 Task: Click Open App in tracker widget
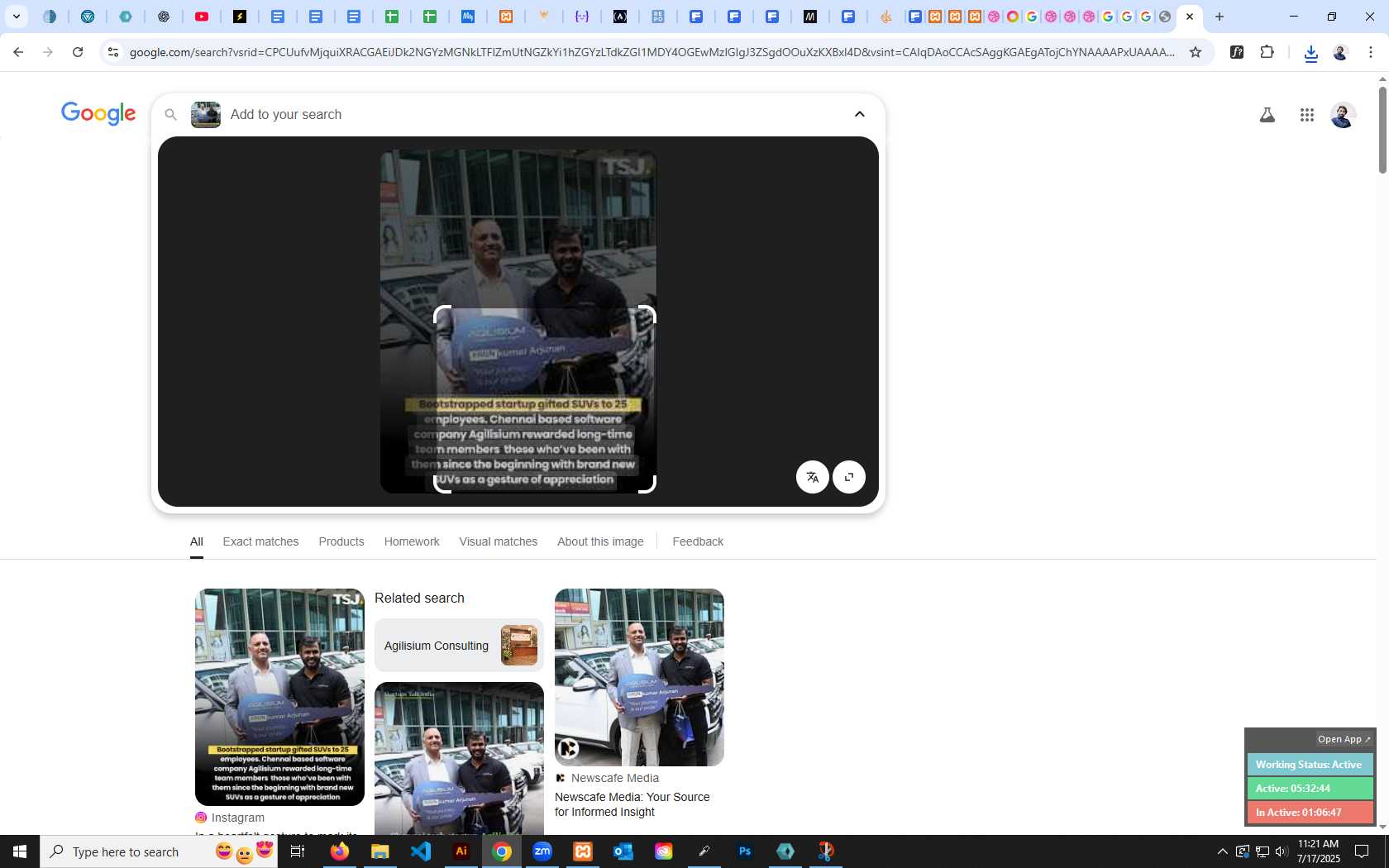point(1344,739)
